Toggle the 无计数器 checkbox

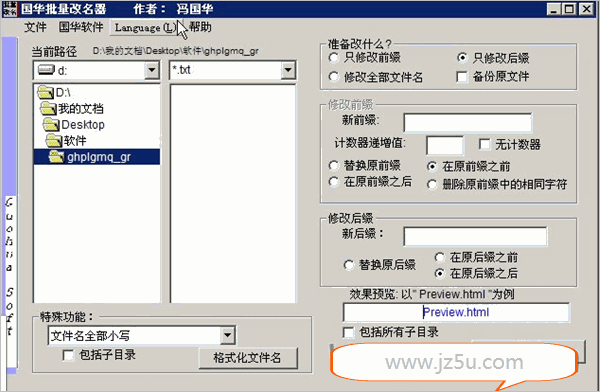(x=484, y=144)
